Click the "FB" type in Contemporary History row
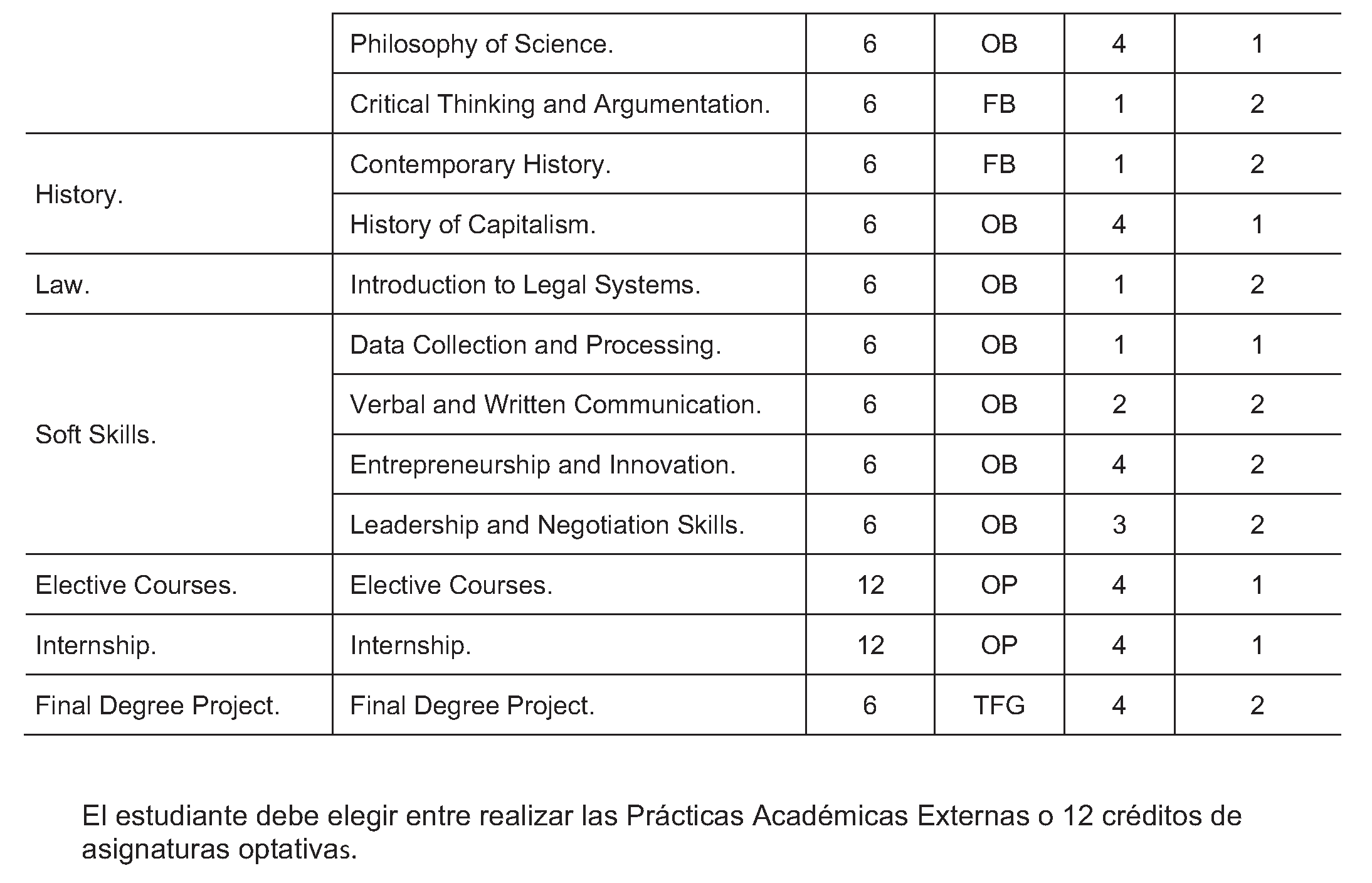1372x883 pixels. point(999,164)
